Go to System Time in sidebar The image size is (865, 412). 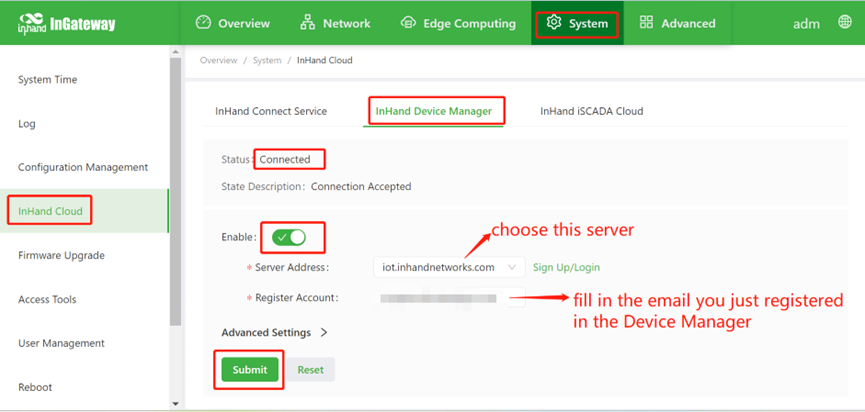point(47,79)
